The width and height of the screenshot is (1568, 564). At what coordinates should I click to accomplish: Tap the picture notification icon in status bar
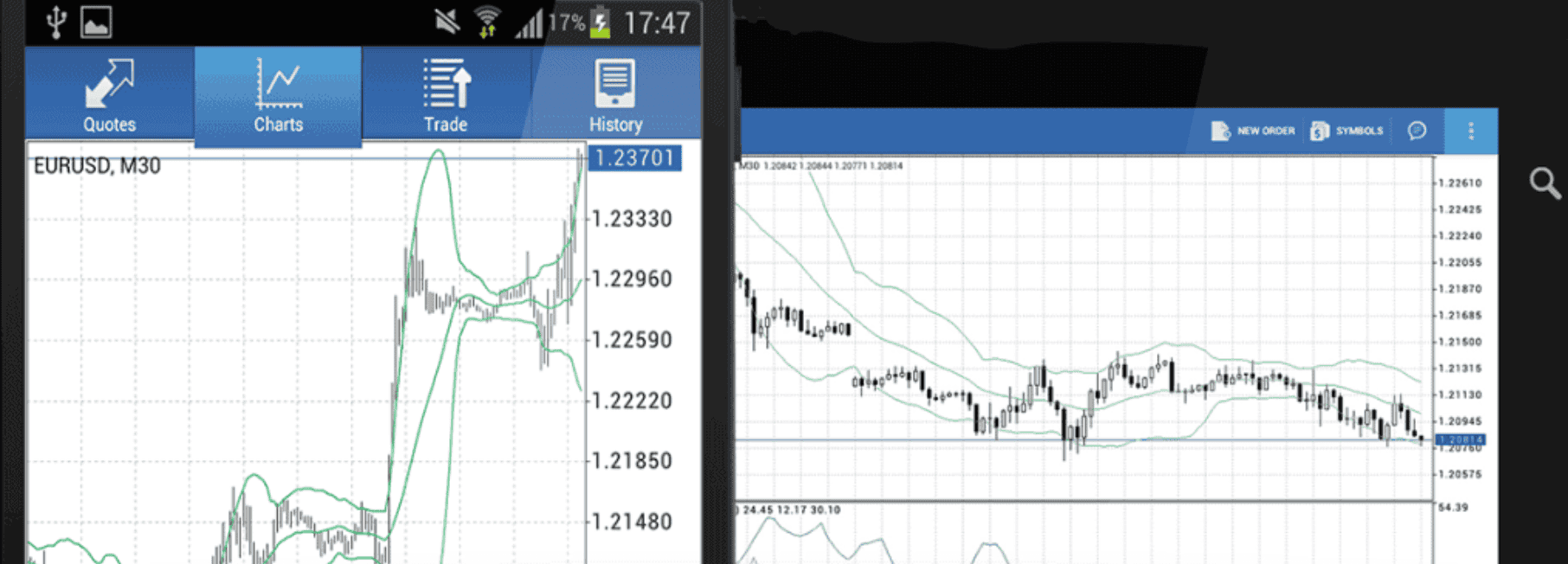coord(96,22)
